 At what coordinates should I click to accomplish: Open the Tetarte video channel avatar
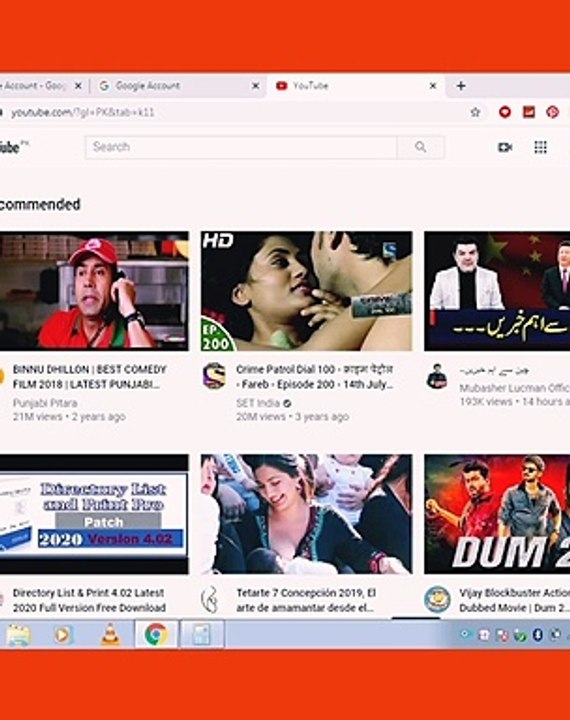point(210,599)
